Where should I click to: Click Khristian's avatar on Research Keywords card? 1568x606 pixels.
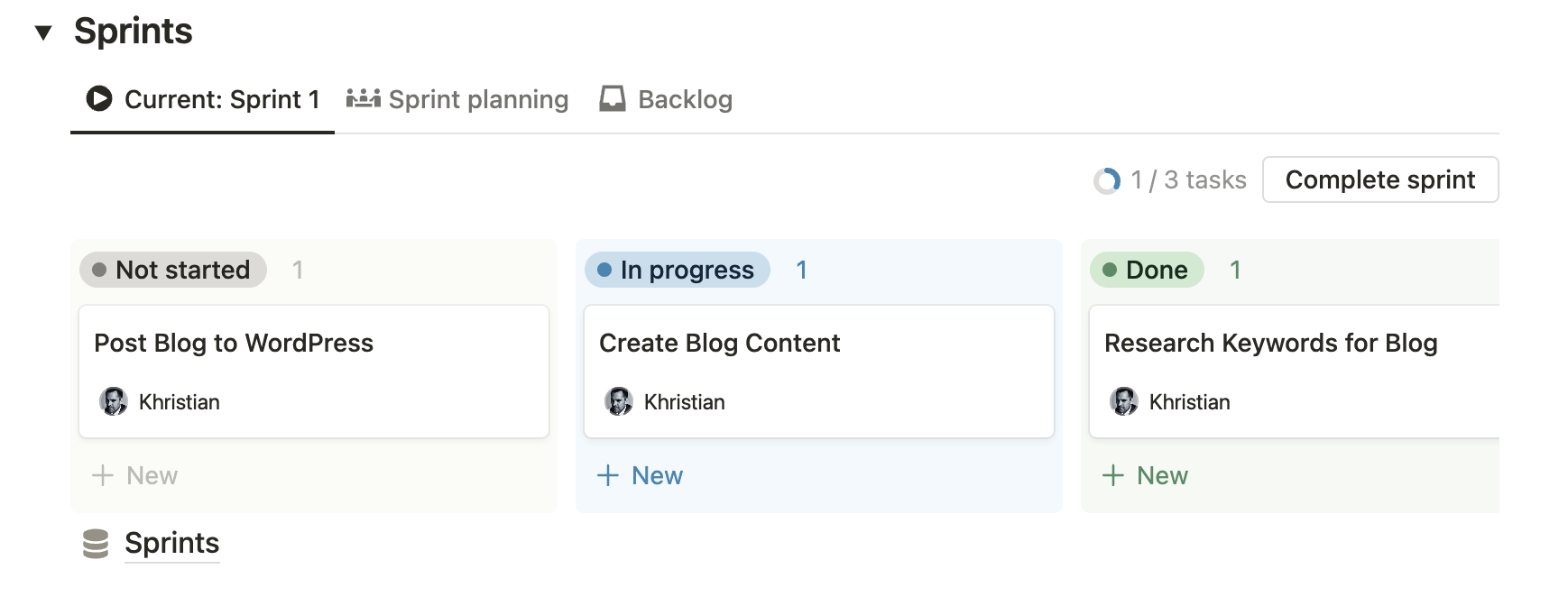point(1124,401)
